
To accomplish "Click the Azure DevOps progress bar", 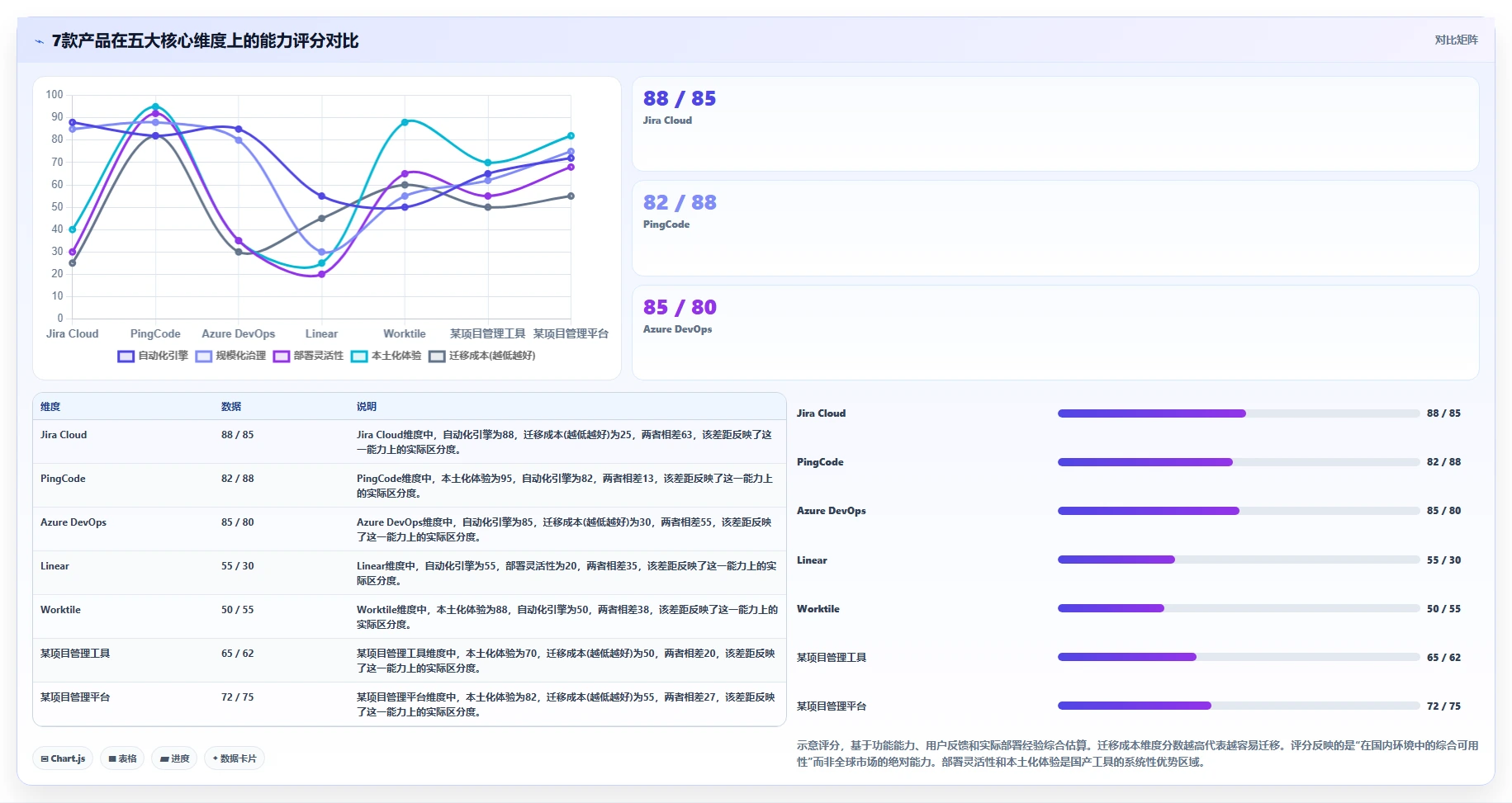I will click(x=1239, y=511).
